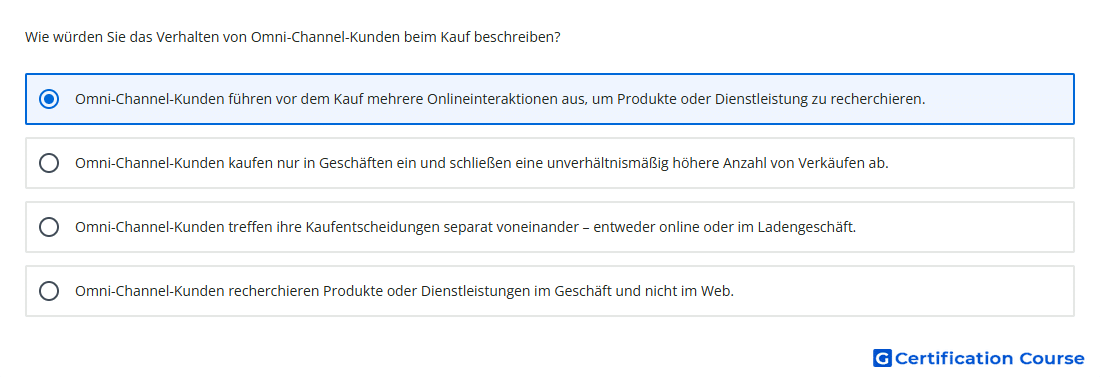Viewport: 1100px width, 377px height.
Task: Click the word 'Kauf' in the question heading
Action: point(455,37)
